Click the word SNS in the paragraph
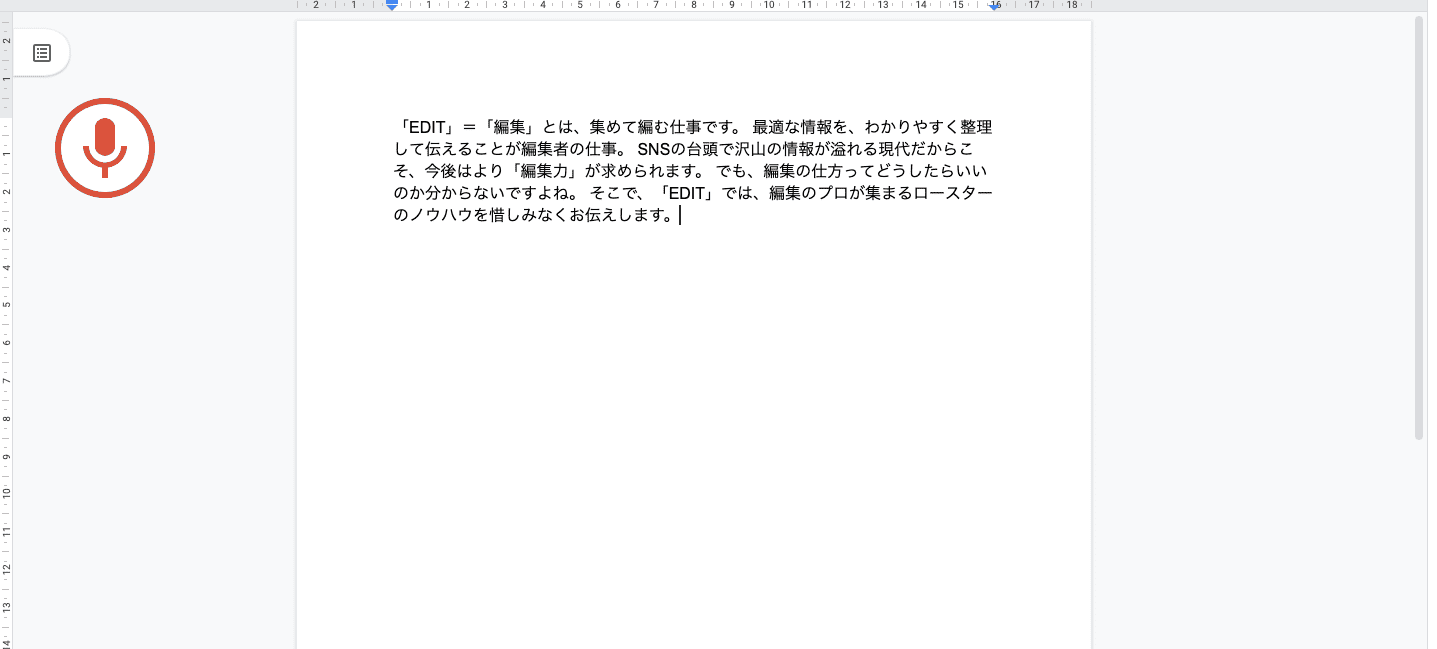The width and height of the screenshot is (1437, 649). pyautogui.click(x=654, y=149)
